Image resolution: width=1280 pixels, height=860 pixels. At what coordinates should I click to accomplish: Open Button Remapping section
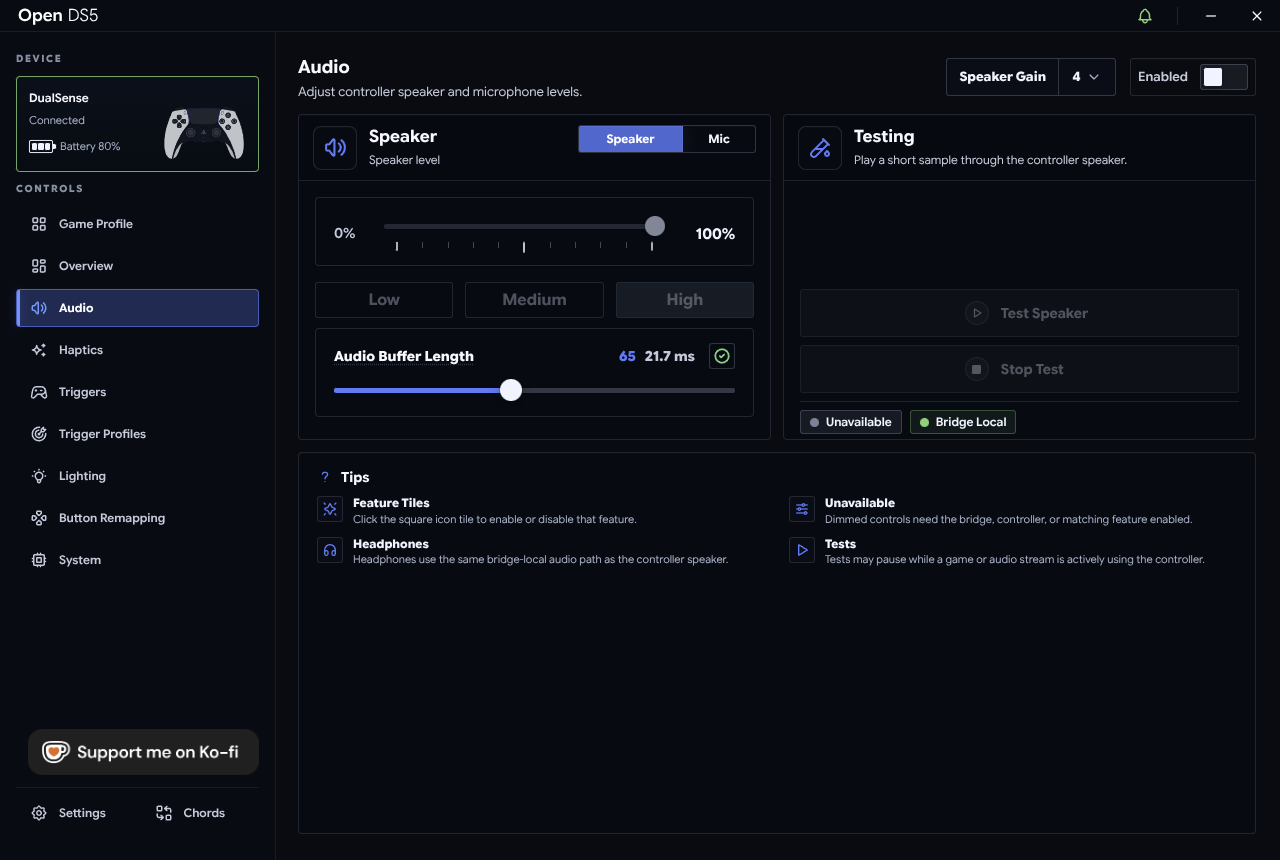coord(138,518)
